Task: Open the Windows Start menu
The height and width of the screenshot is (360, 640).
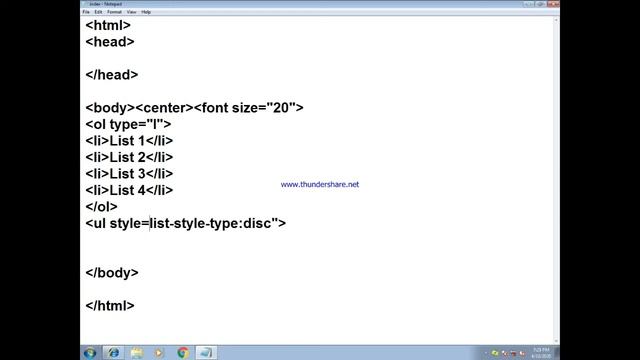Action: 90,352
